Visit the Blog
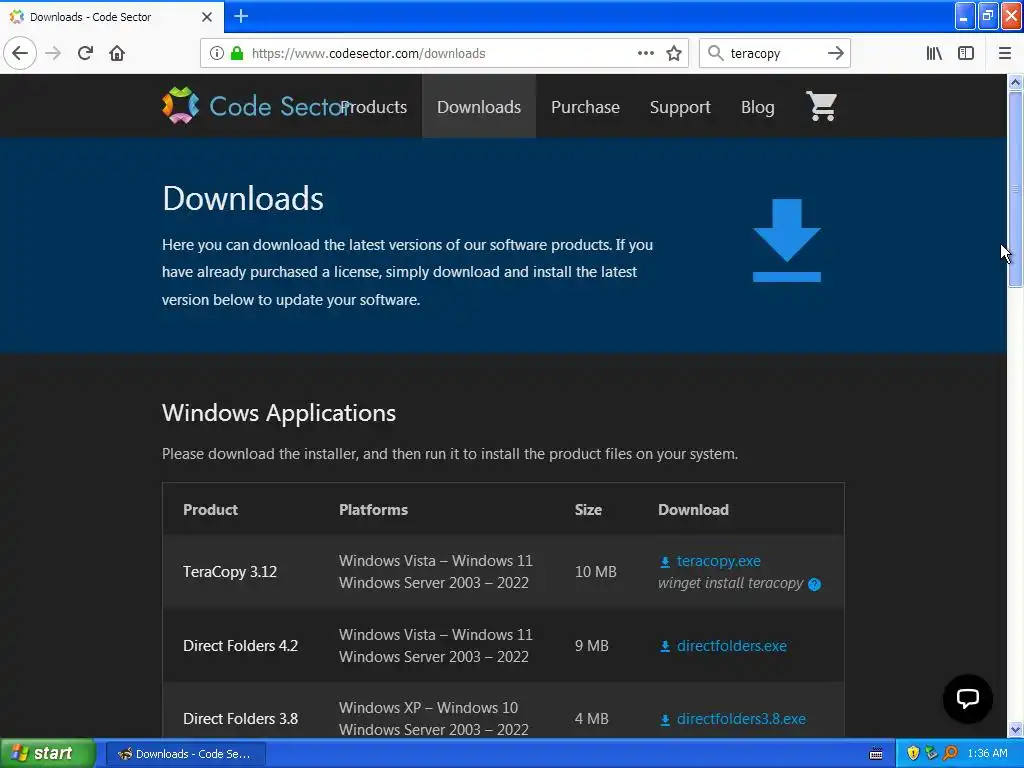This screenshot has height=768, width=1024. coord(758,106)
